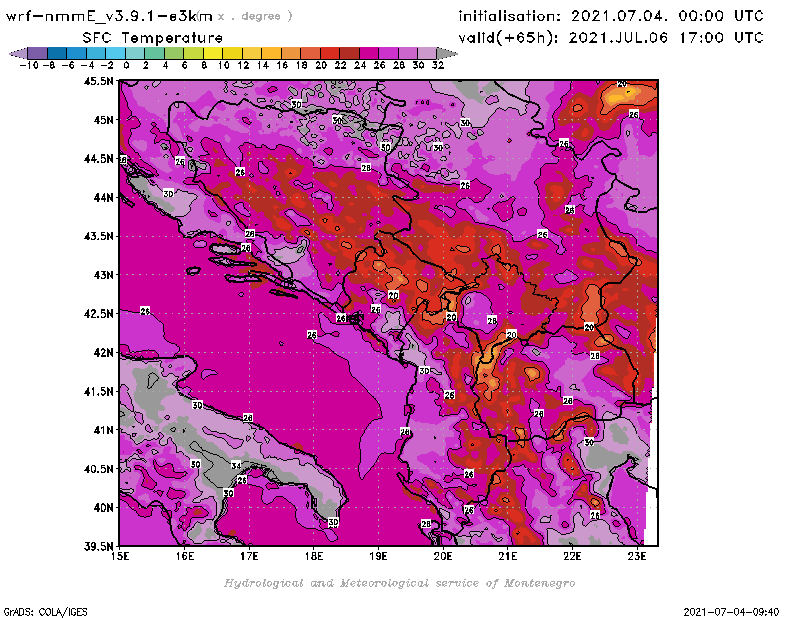Viewport: 800px width, 618px height.
Task: Click the '15E' longitude label
Action: coord(120,556)
